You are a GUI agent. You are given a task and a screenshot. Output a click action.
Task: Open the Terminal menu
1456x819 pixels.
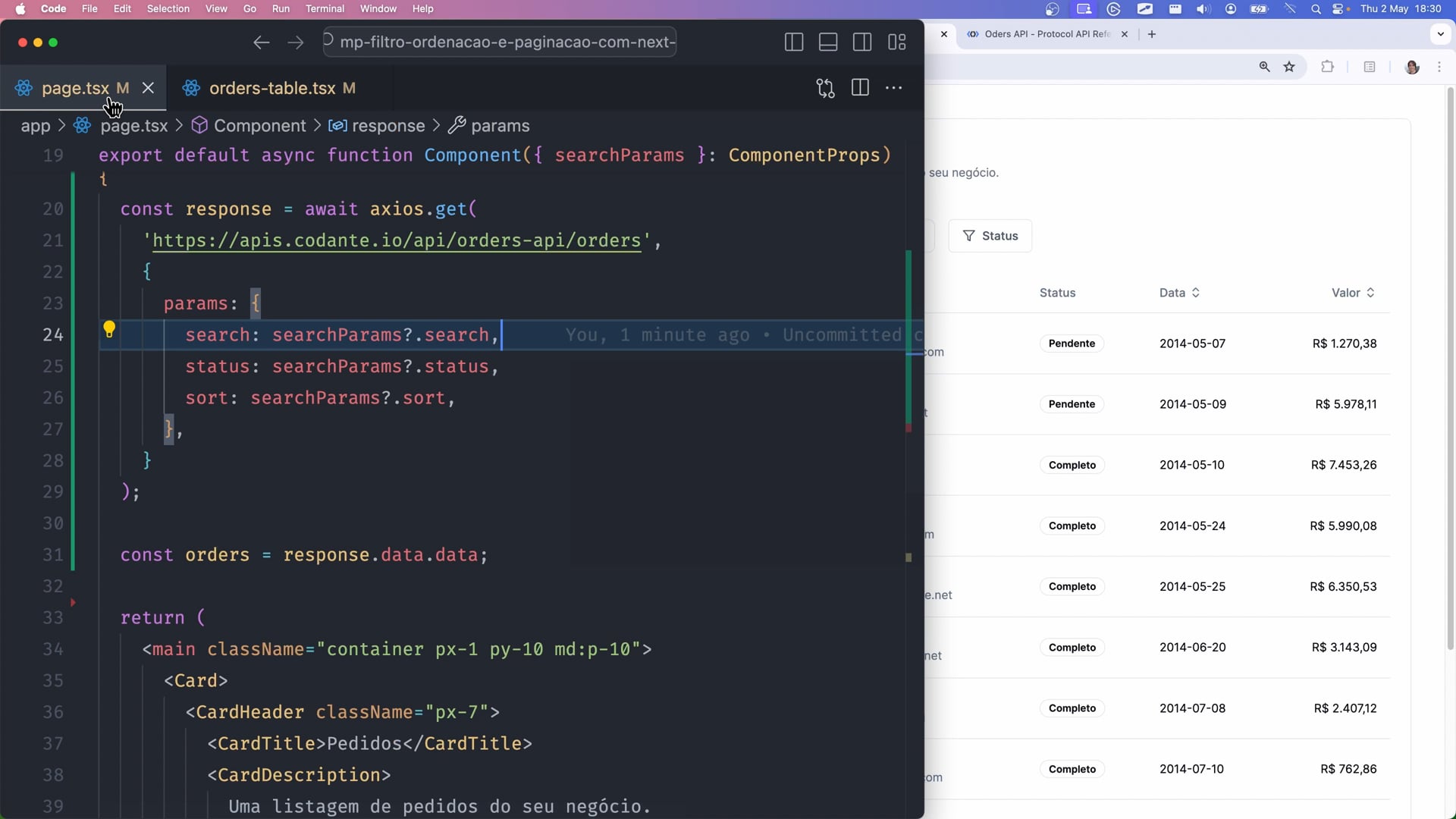[x=325, y=8]
